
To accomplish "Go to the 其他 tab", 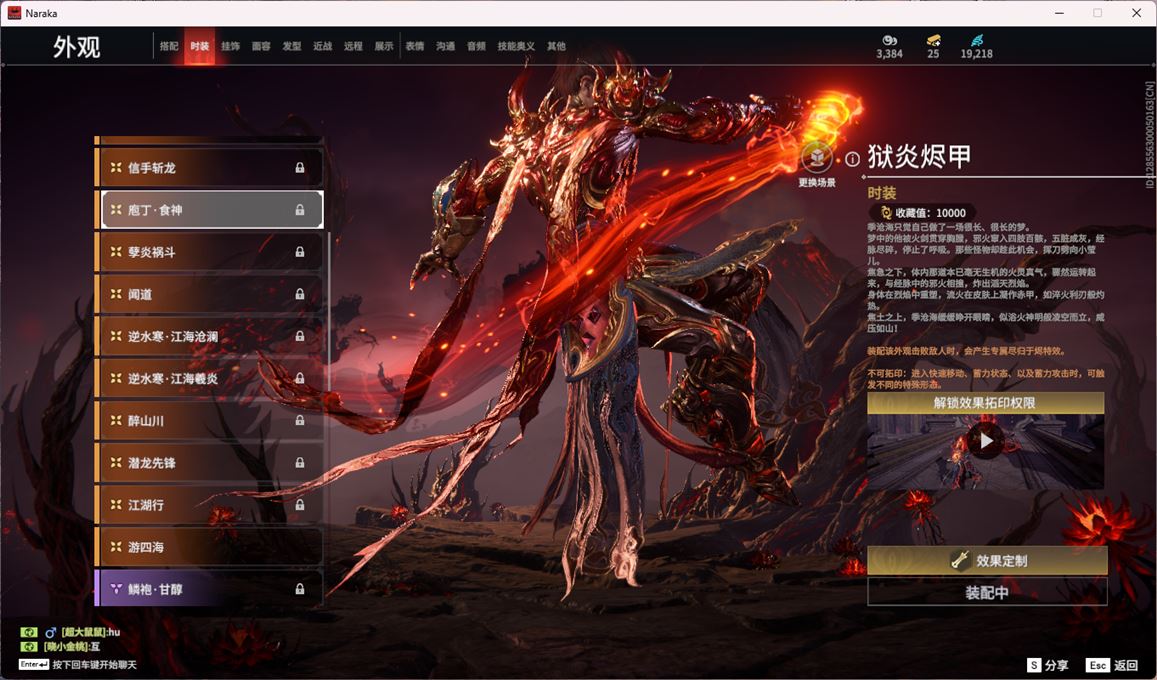I will 556,46.
